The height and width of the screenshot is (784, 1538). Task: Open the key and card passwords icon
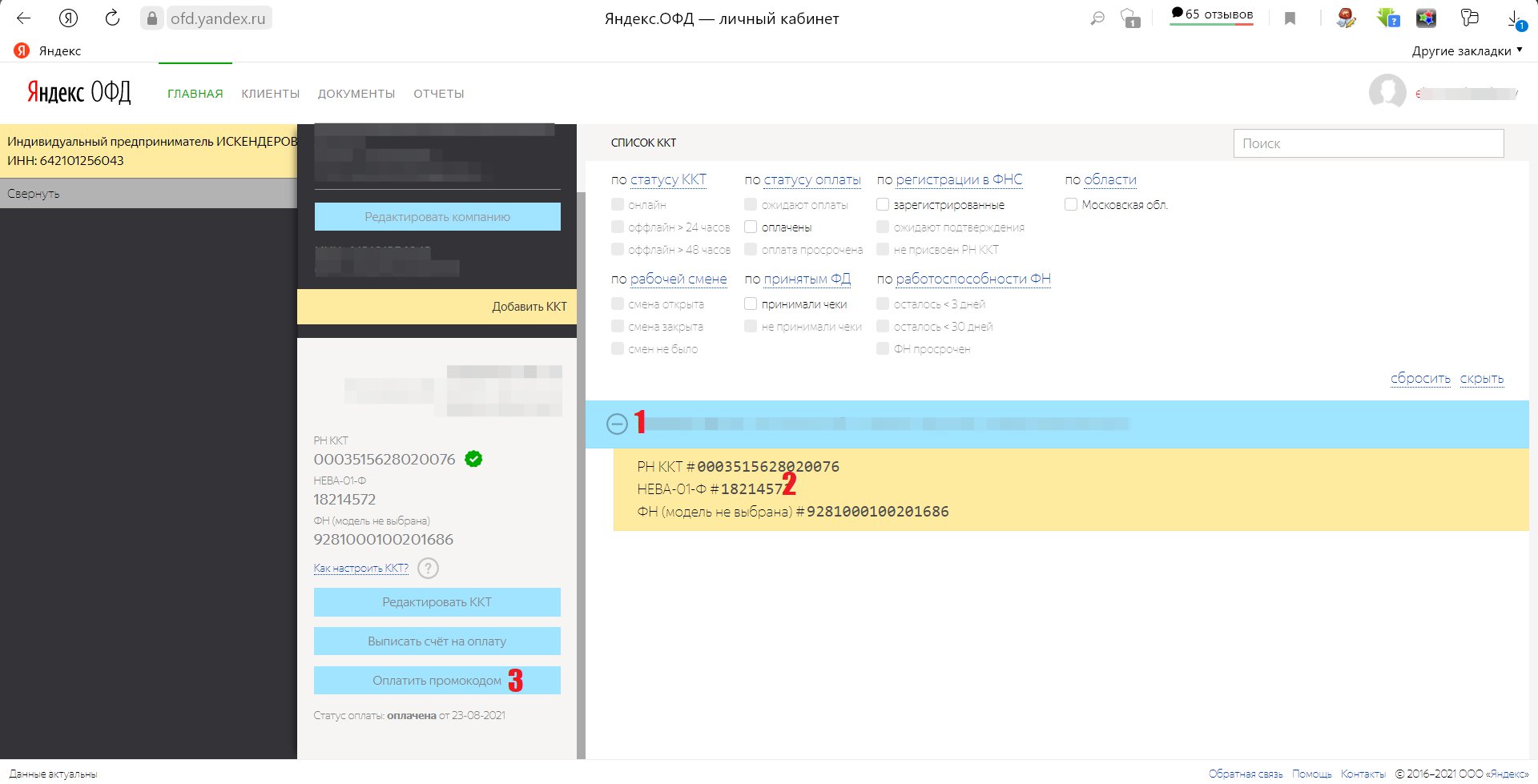(x=1469, y=18)
